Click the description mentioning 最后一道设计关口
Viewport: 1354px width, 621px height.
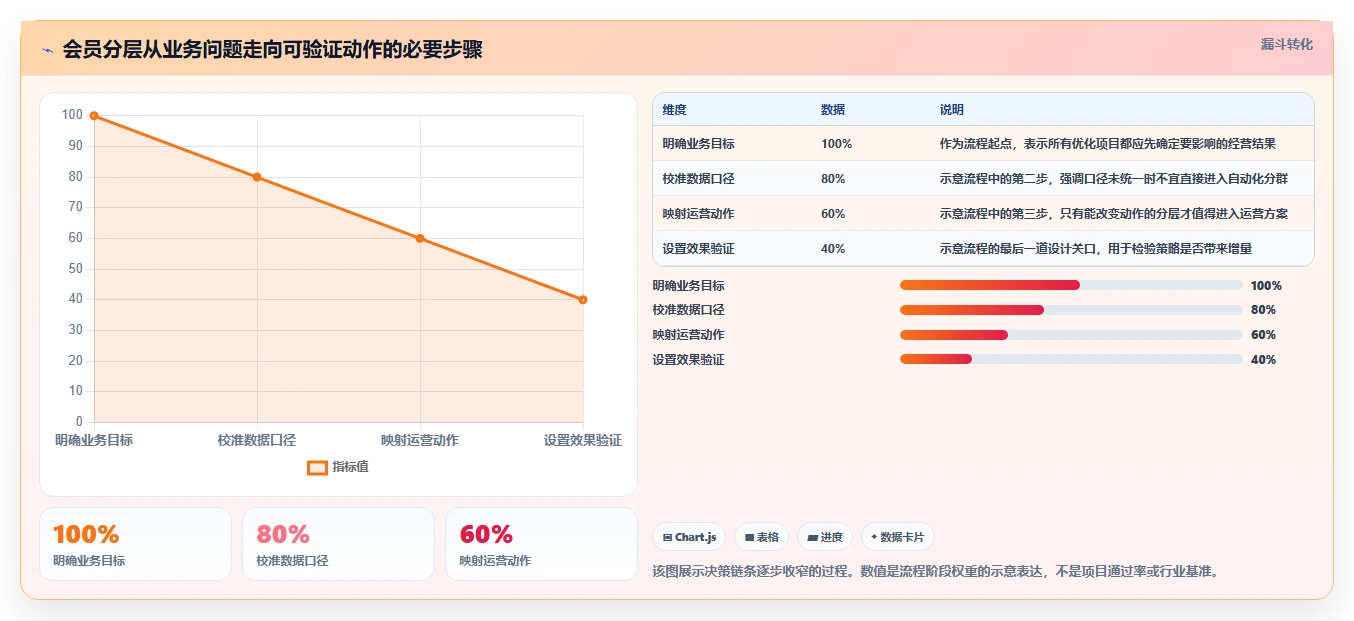pos(1095,249)
